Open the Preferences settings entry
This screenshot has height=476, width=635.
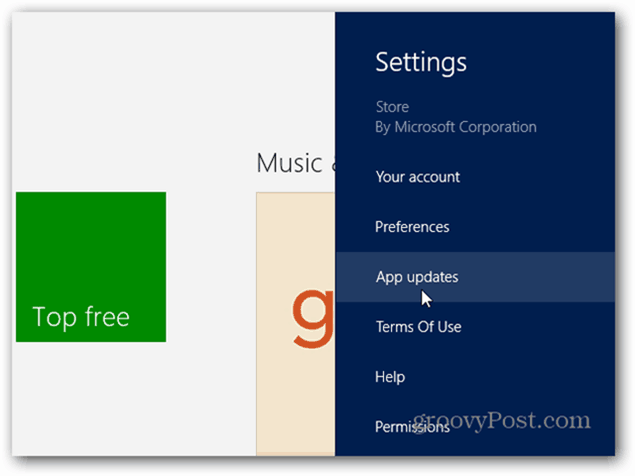pos(412,227)
